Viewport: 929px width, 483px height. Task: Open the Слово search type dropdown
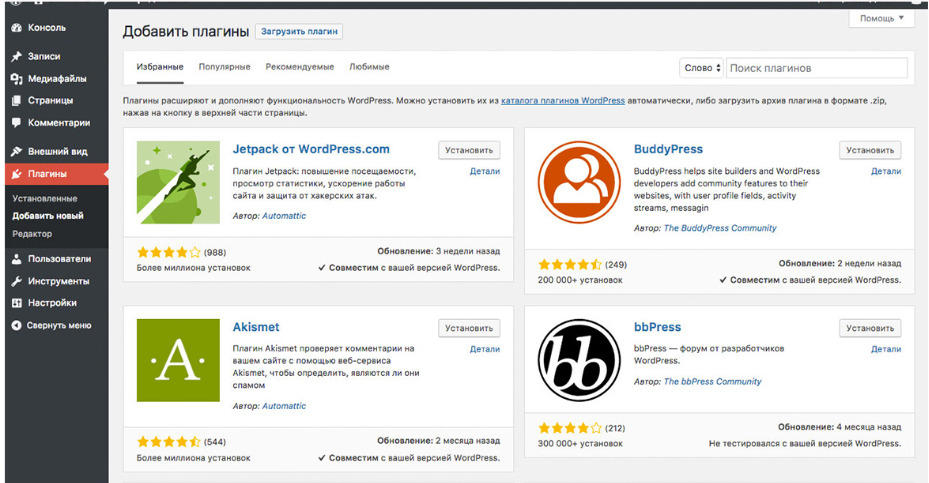[x=702, y=68]
